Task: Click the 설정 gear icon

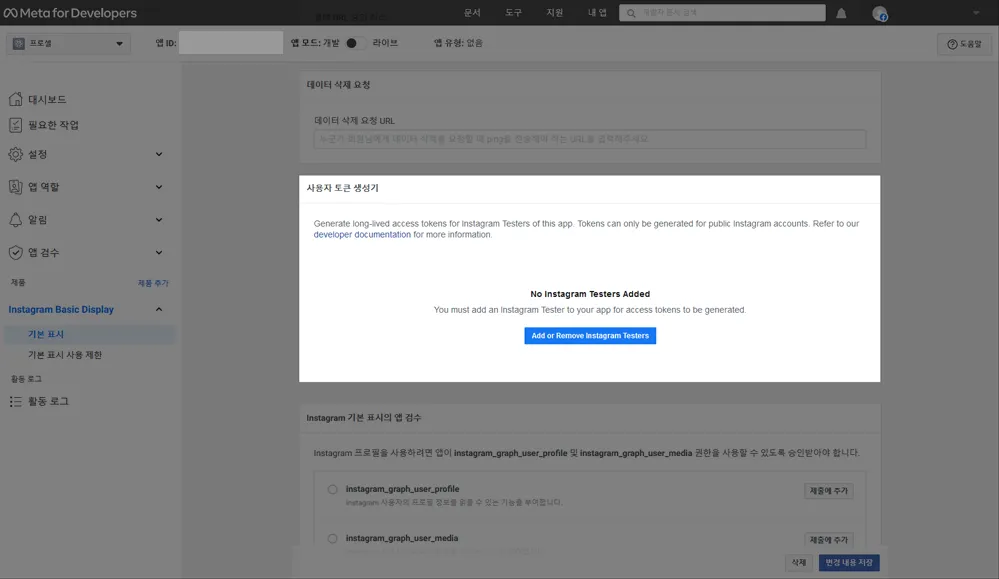Action: pyautogui.click(x=15, y=154)
